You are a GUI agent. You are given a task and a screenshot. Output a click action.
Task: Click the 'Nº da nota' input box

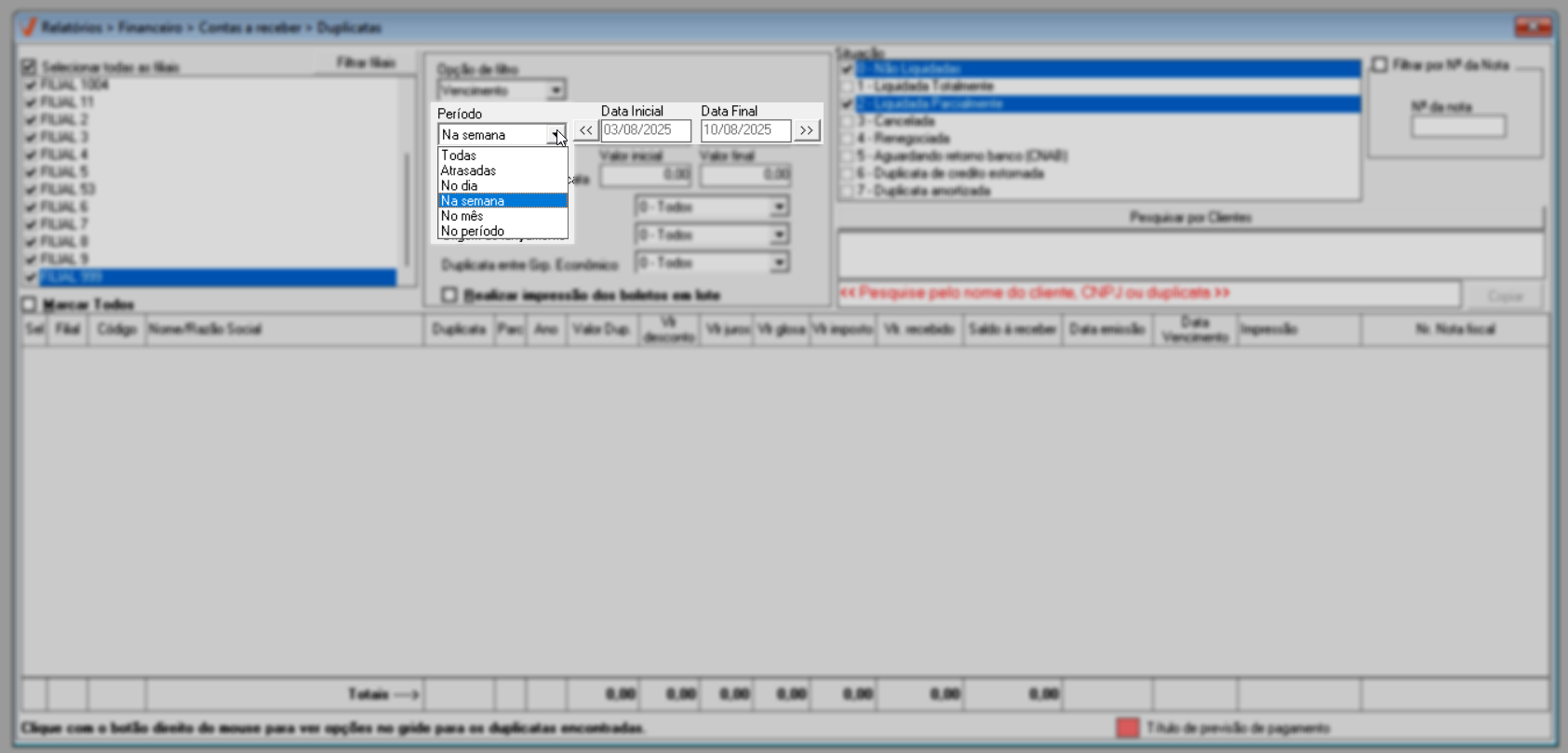(1458, 127)
